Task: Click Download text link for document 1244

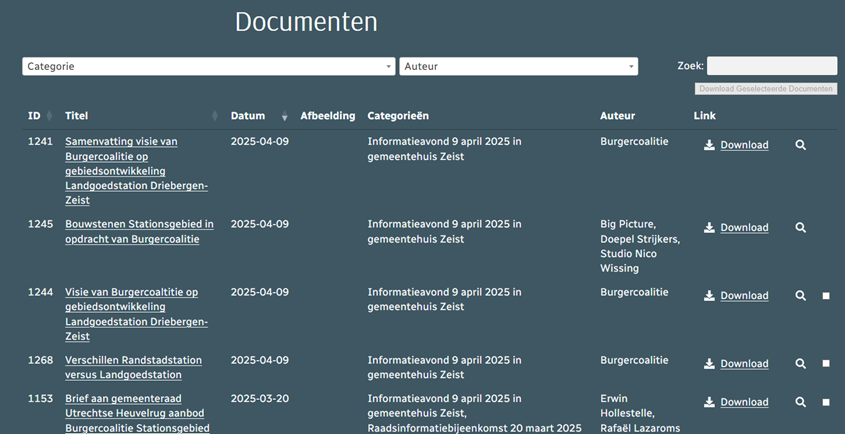Action: pyautogui.click(x=744, y=295)
